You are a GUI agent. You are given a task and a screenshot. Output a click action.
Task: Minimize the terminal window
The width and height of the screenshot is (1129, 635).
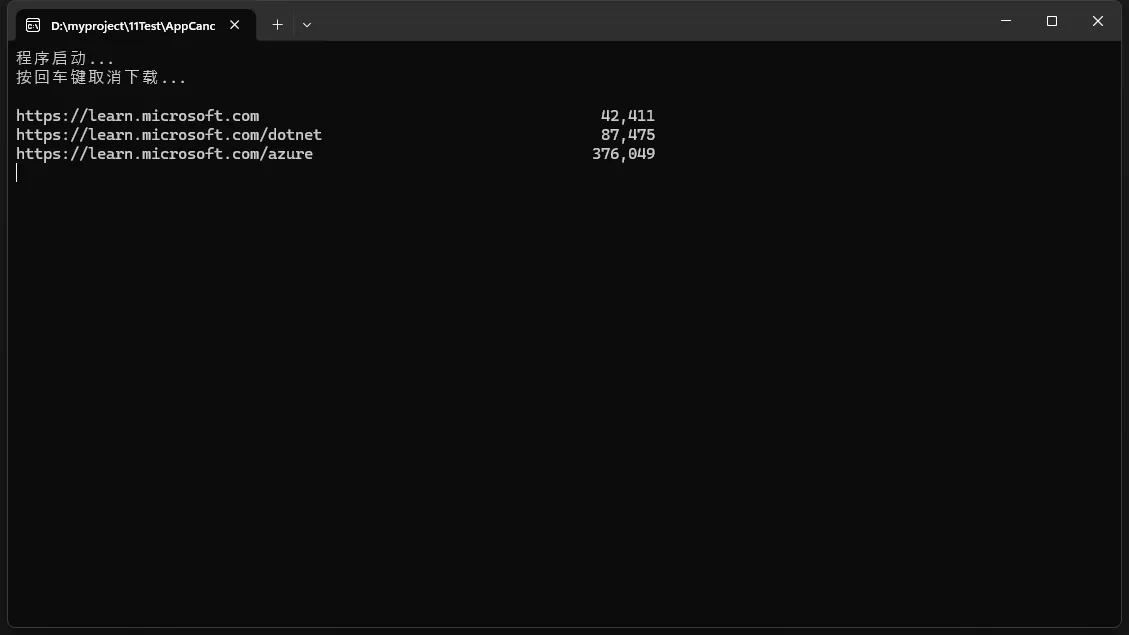click(1006, 21)
